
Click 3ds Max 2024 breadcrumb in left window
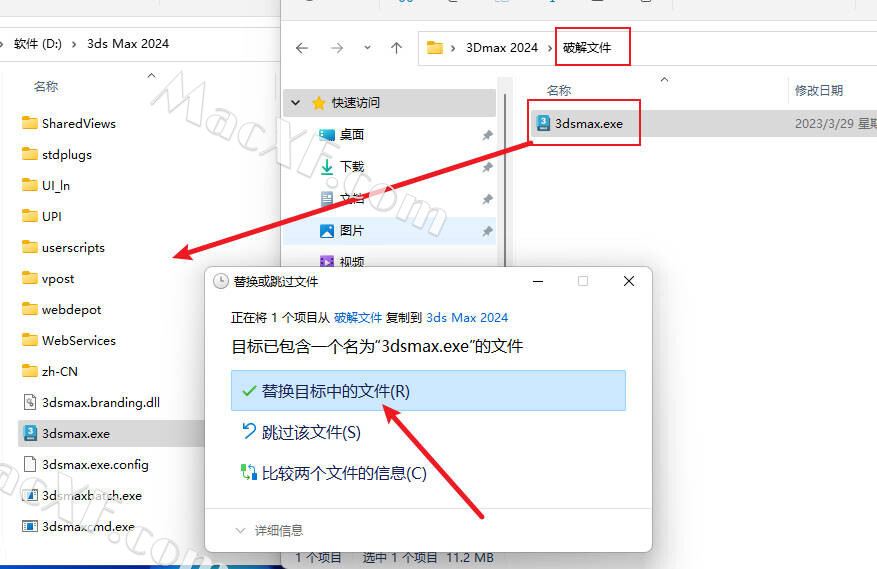(128, 44)
